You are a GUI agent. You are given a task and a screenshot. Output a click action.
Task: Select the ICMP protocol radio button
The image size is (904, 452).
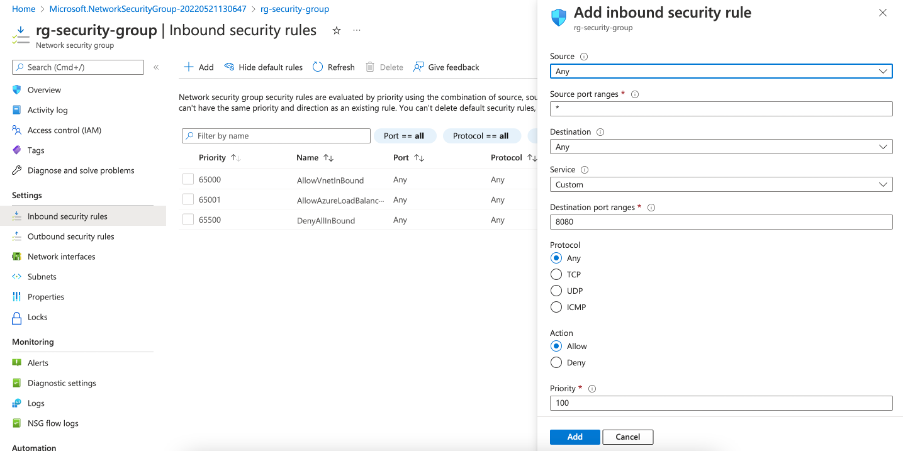point(556,307)
